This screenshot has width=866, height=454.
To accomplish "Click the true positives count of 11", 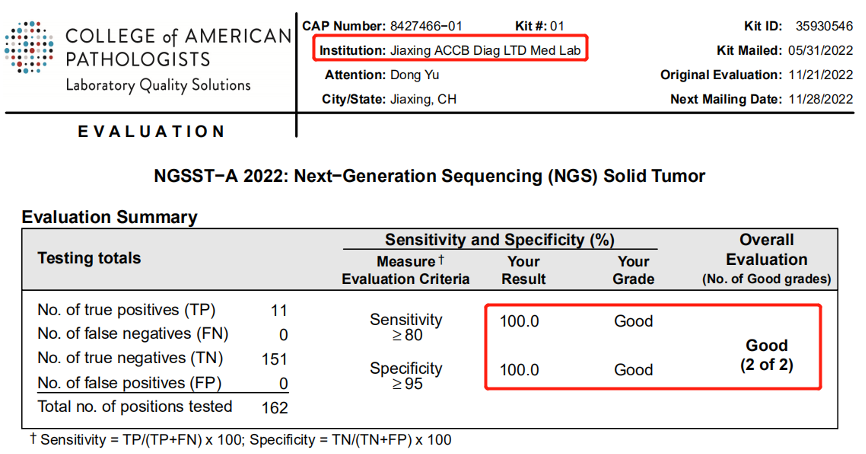I will [279, 310].
